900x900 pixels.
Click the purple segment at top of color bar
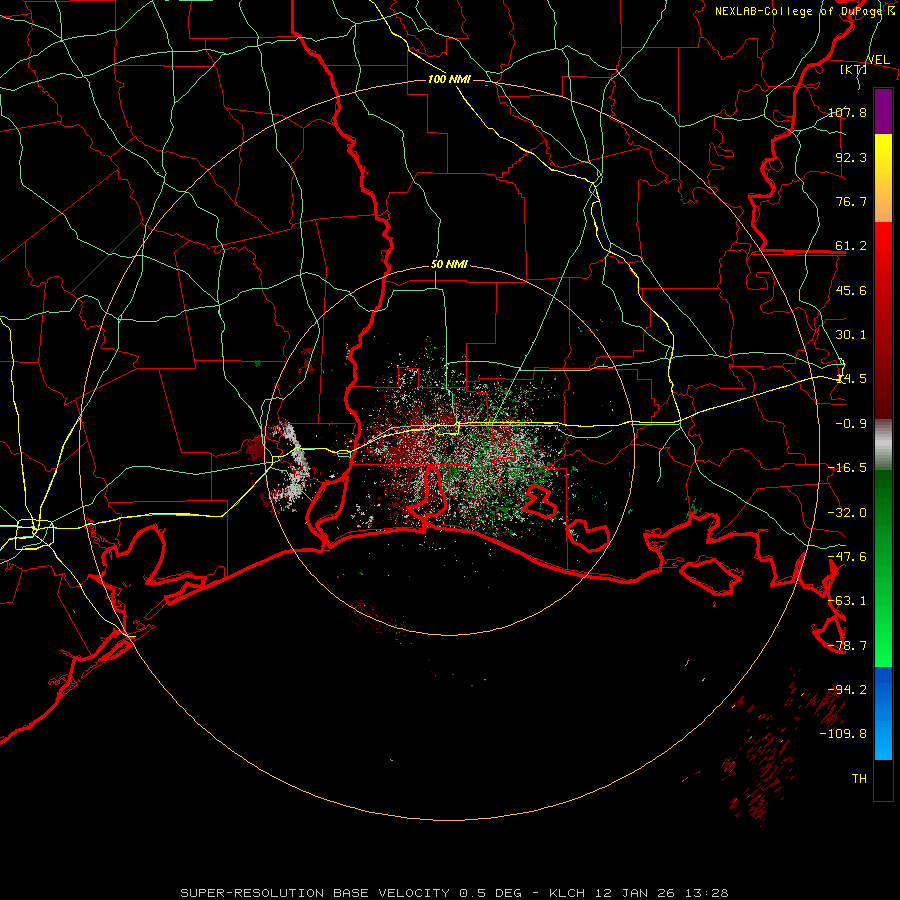coord(883,112)
